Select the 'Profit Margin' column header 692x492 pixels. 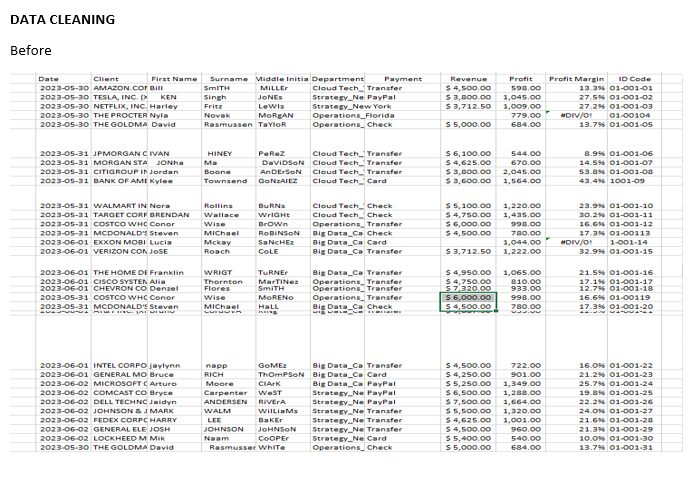pos(576,79)
